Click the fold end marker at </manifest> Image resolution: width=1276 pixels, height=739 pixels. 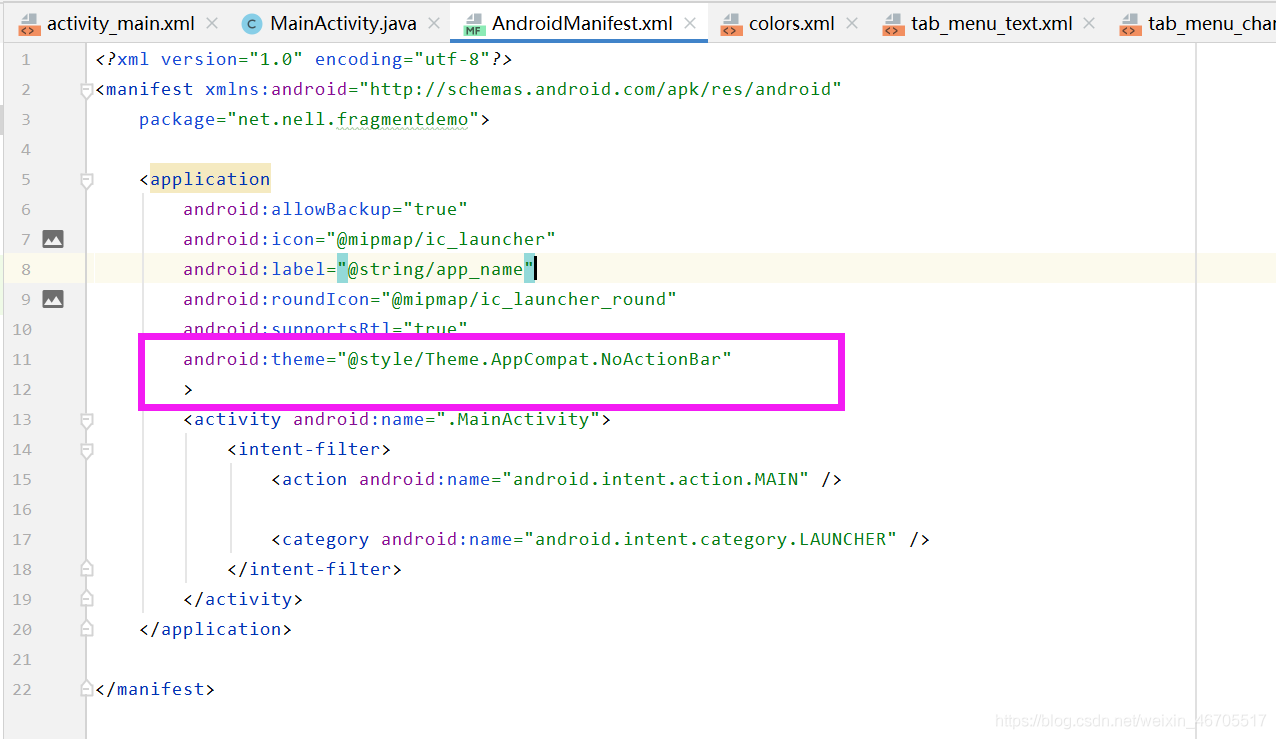[87, 689]
